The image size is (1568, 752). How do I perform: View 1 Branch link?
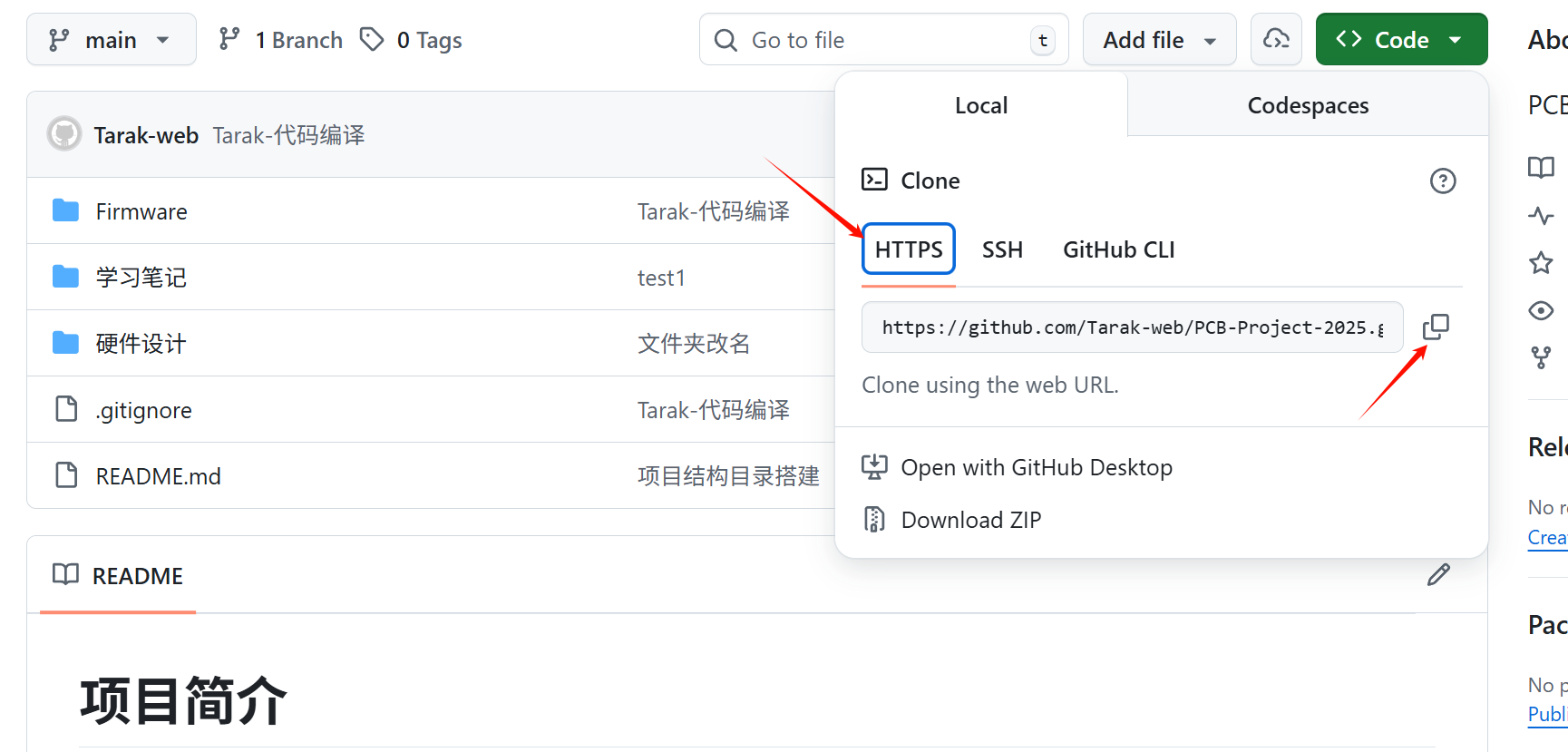point(281,40)
